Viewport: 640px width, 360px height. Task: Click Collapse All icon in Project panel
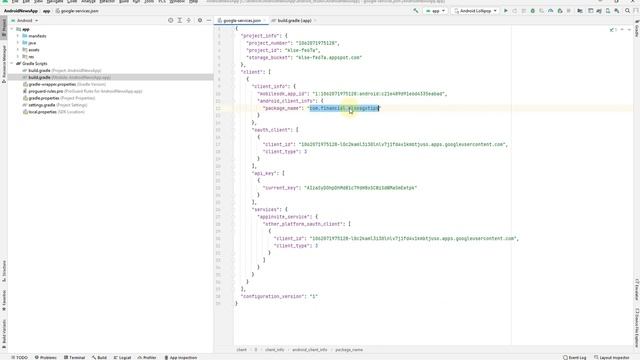[x=189, y=20]
